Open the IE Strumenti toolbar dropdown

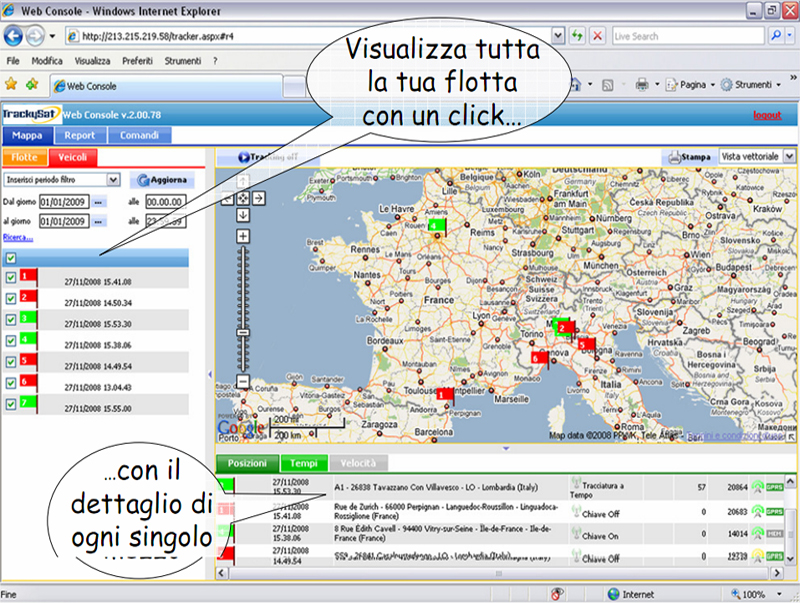pos(750,85)
